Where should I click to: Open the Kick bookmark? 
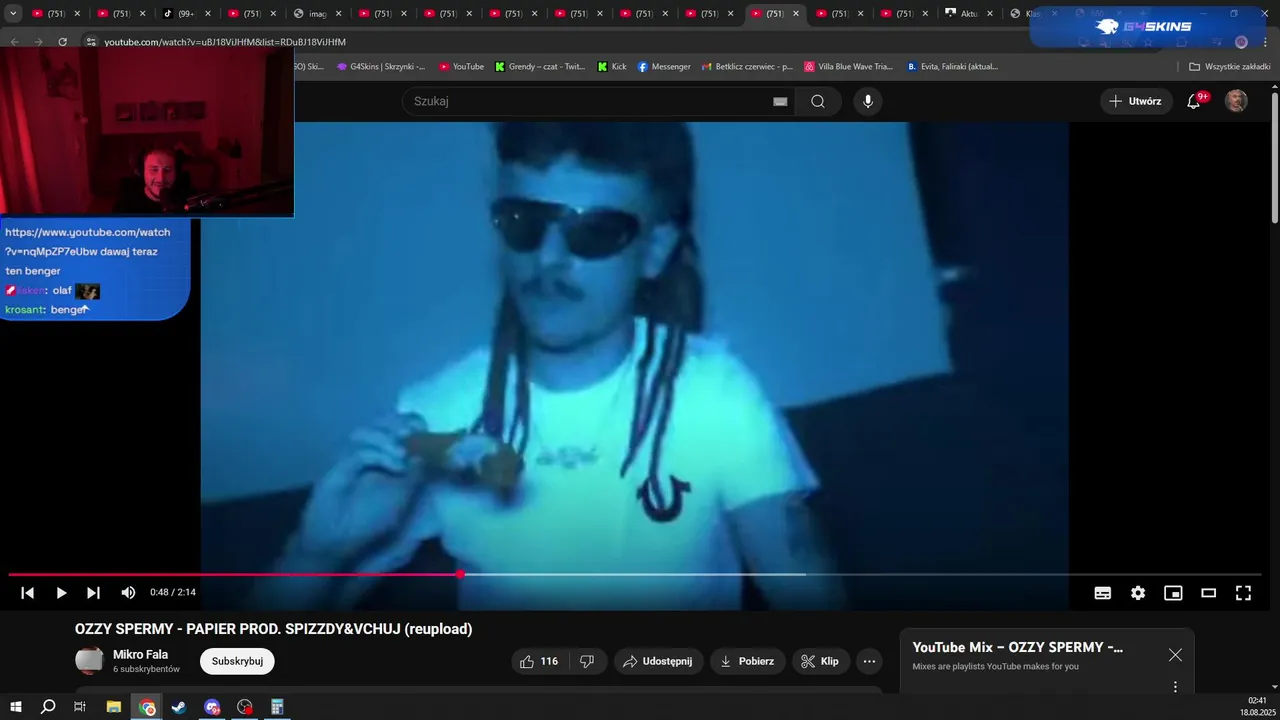tap(612, 66)
